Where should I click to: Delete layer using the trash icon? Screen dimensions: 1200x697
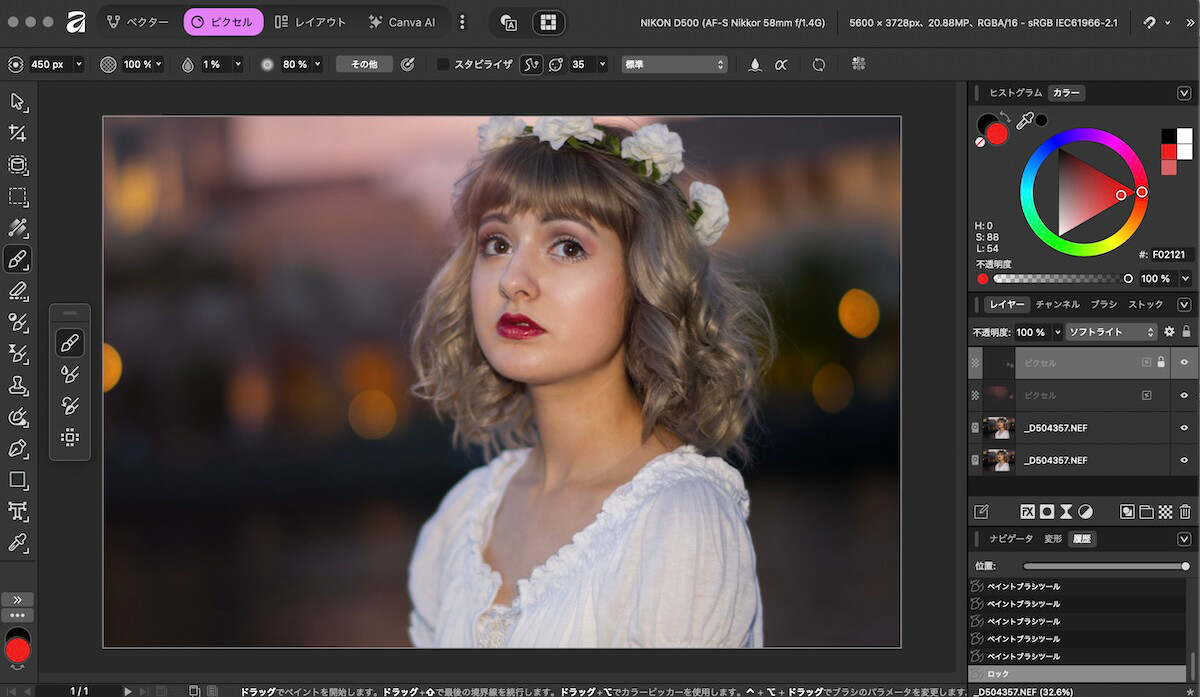coord(1185,511)
